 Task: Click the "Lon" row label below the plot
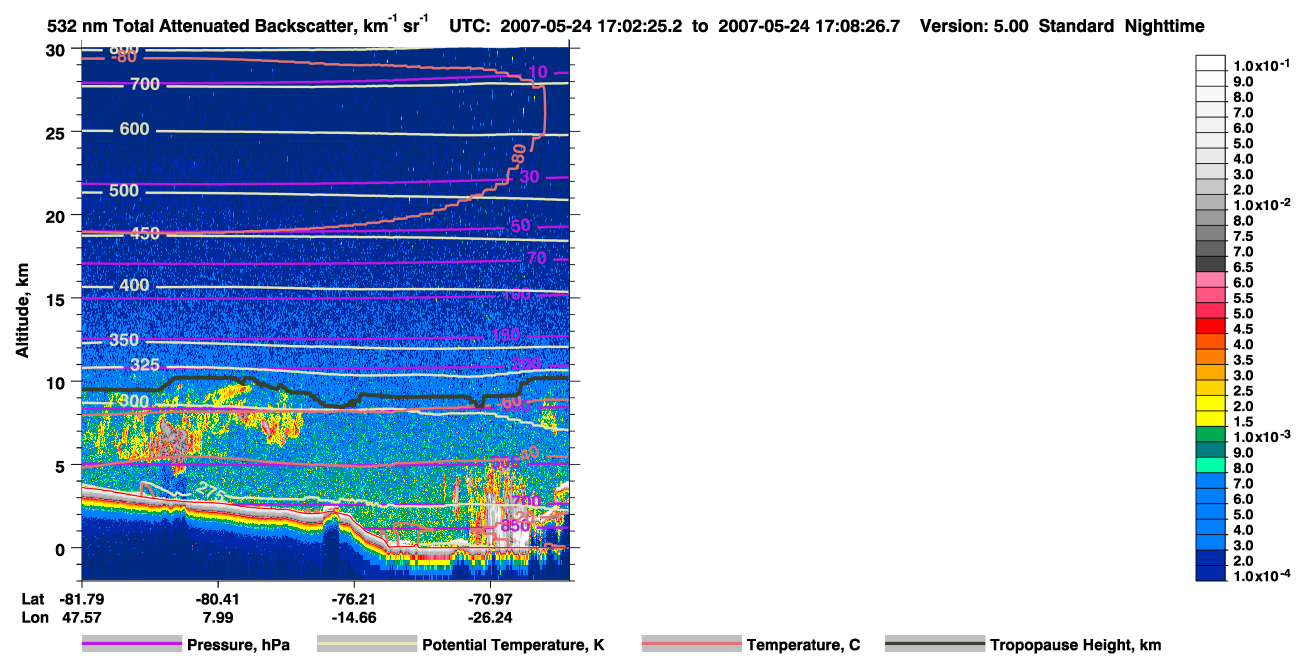(33, 617)
